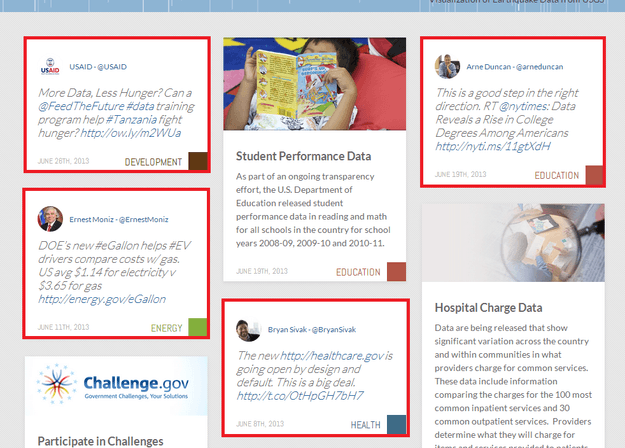Click the JUNE 8TH, 2013 date

tap(260, 424)
